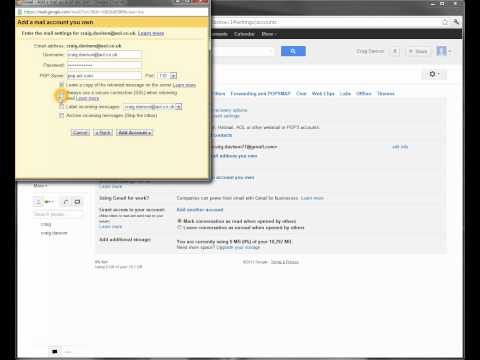Click the Back button in dialog

[103, 133]
